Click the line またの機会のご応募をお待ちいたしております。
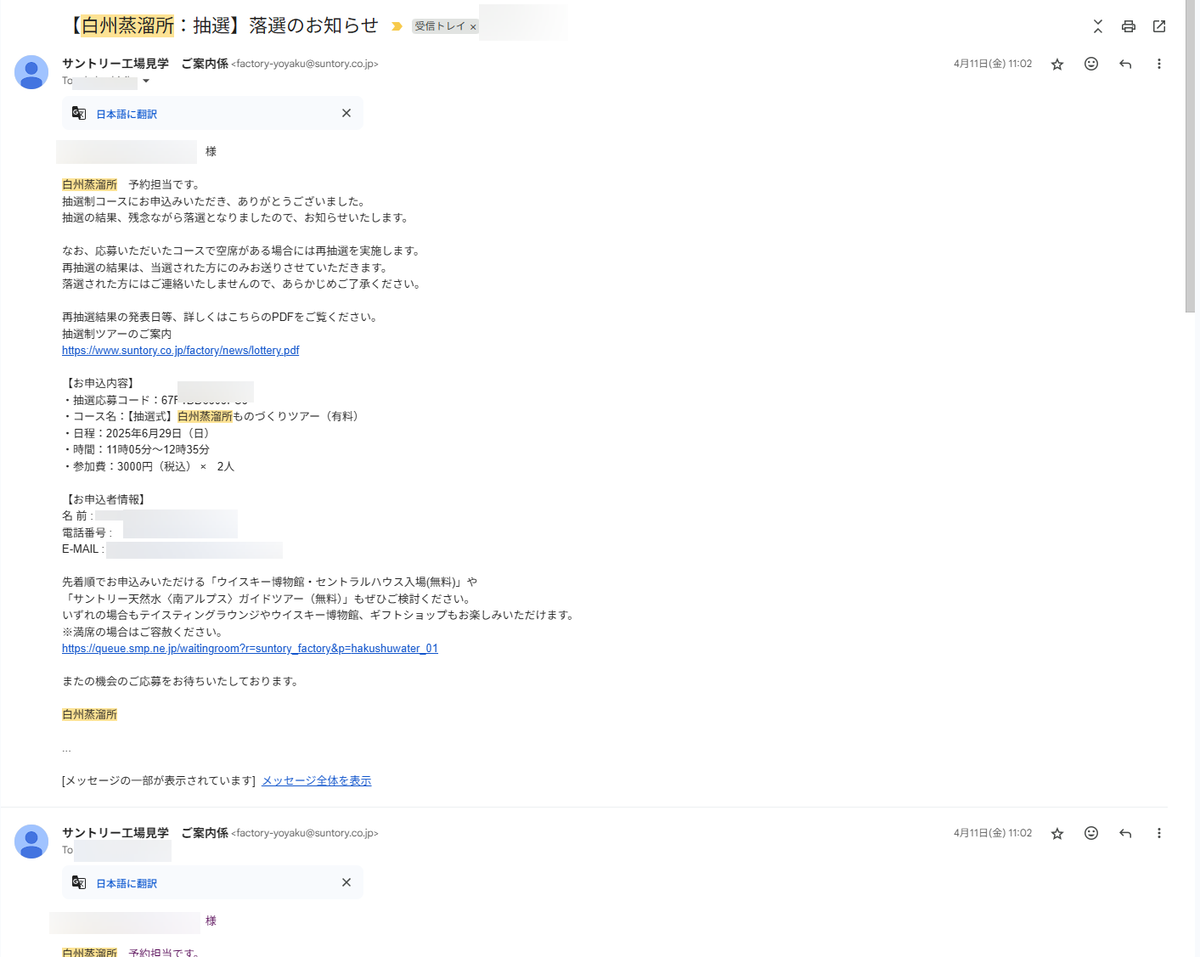 180,682
